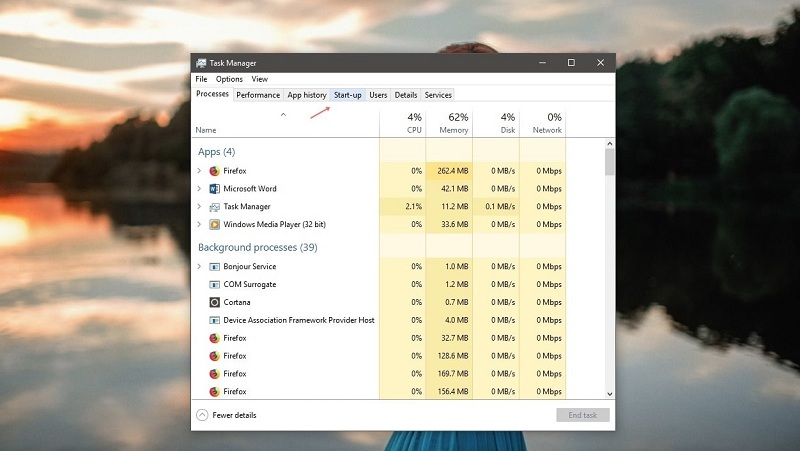This screenshot has width=800, height=451.
Task: Click the Task Manager process row icon
Action: pos(214,207)
